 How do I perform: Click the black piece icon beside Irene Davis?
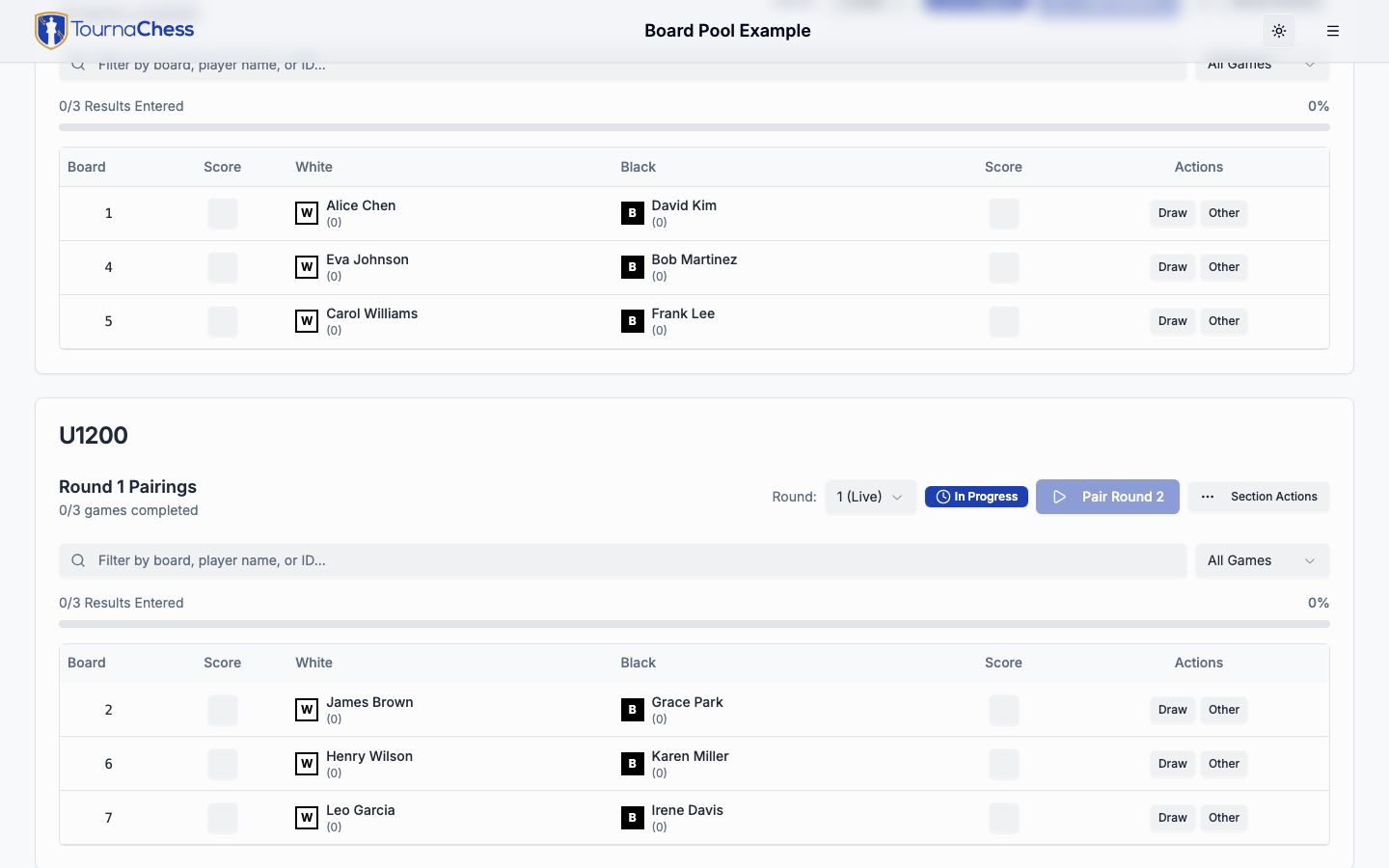tap(633, 818)
